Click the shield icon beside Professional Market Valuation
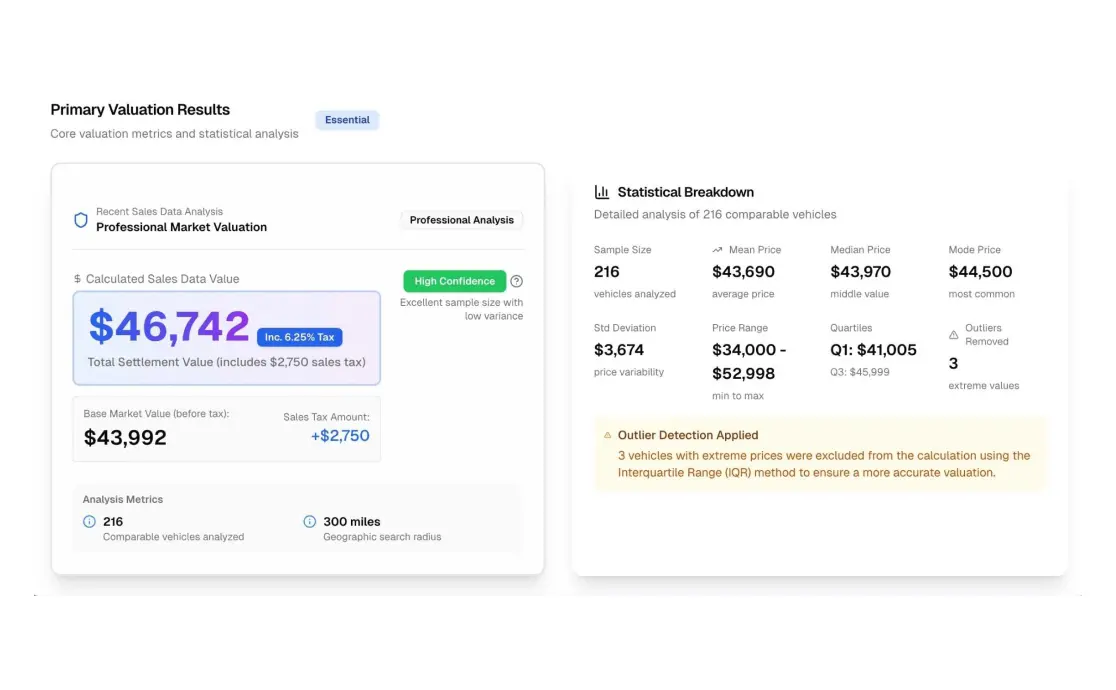This screenshot has height=690, width=1116. (x=81, y=220)
